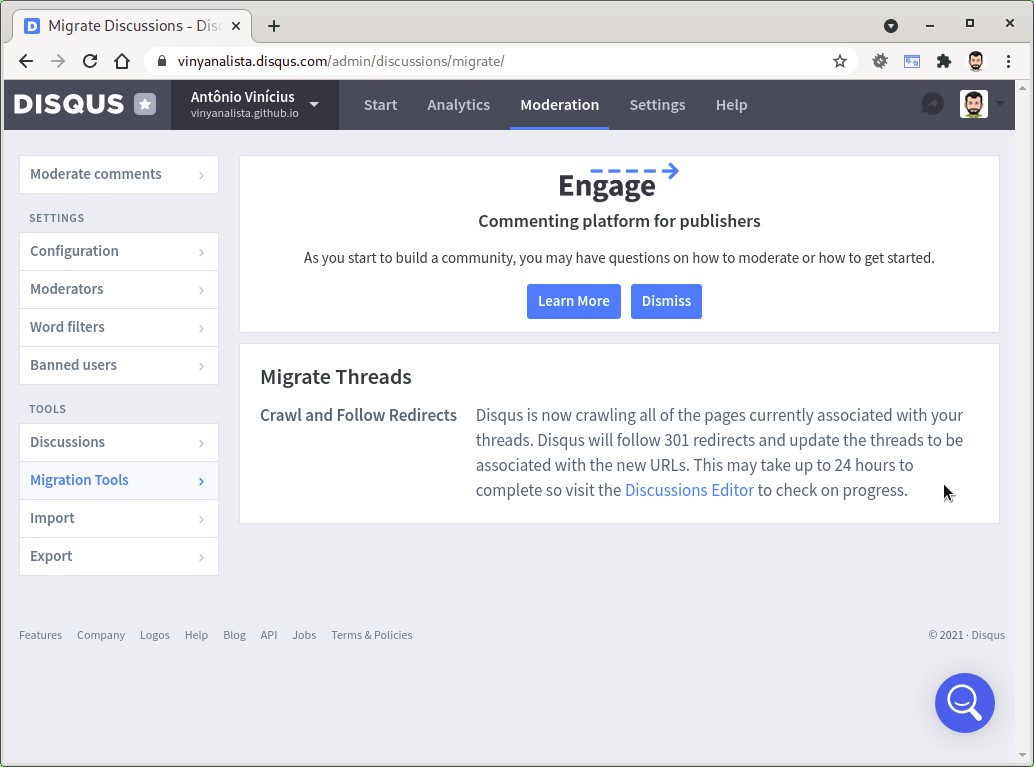Click the browser back arrow
1034x767 pixels.
coord(26,61)
